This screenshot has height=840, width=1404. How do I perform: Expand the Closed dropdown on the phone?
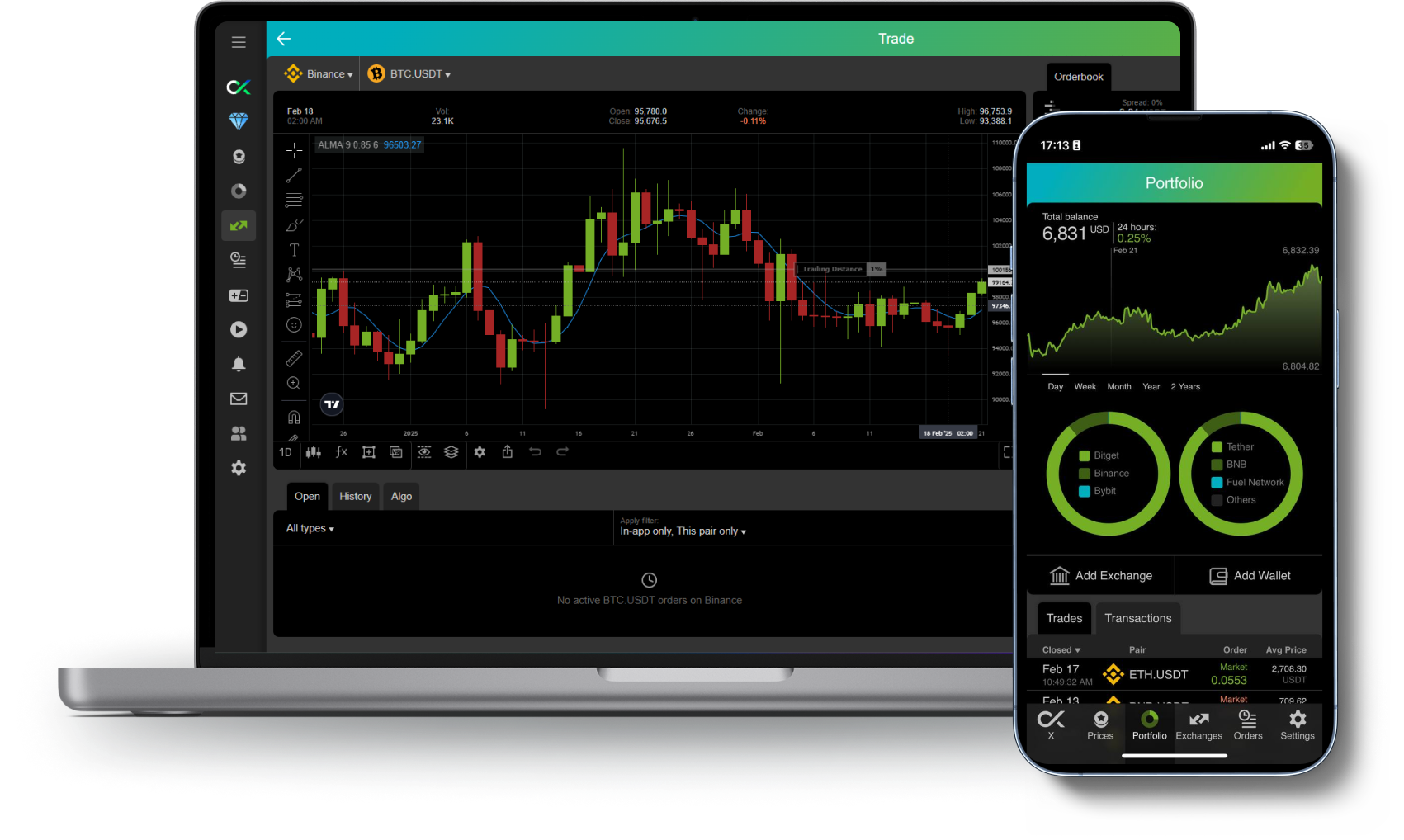point(1061,650)
